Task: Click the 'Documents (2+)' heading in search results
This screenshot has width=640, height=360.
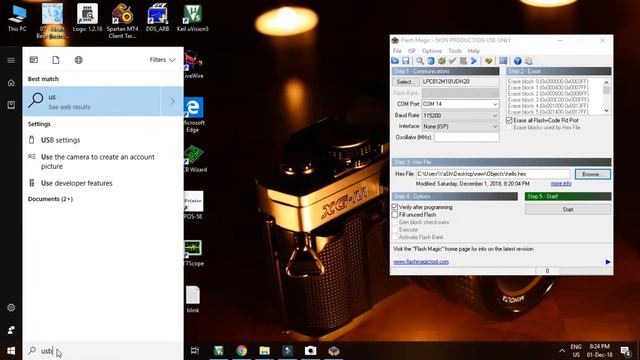Action: tap(50, 199)
